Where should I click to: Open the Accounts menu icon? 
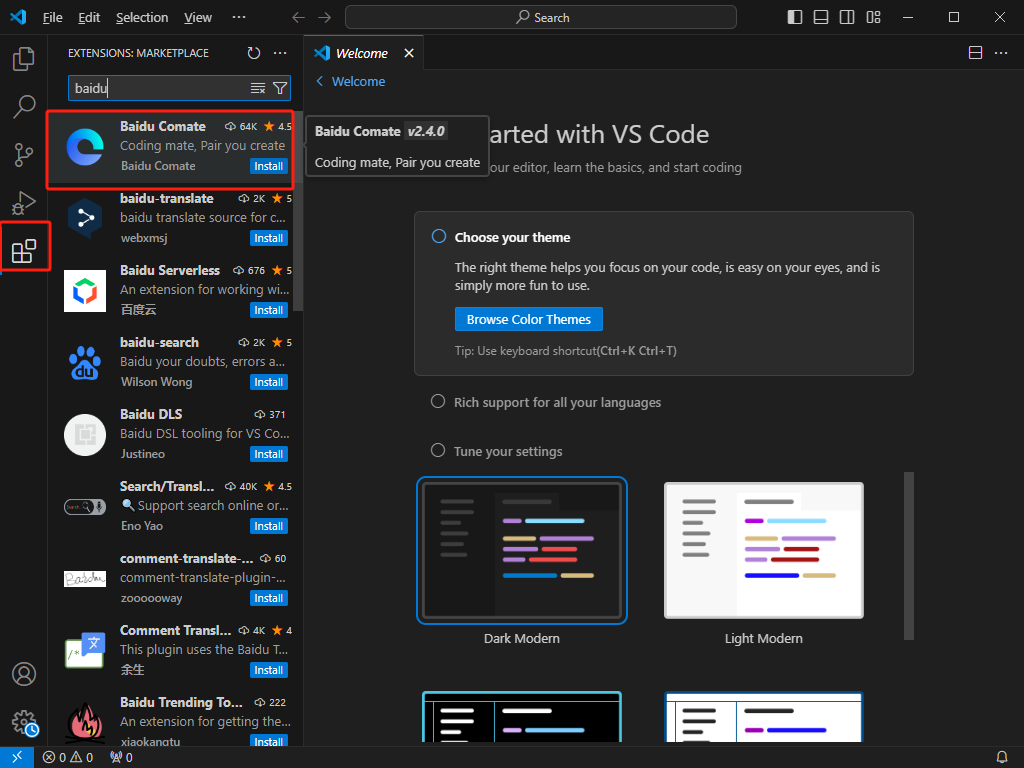[24, 674]
